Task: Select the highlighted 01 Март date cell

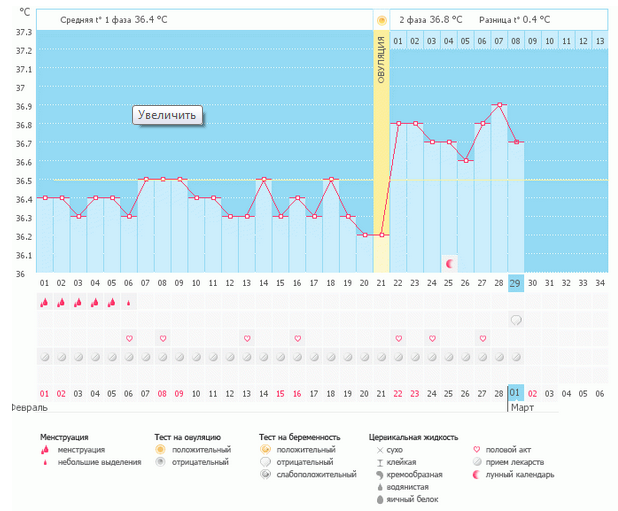Action: 516,393
